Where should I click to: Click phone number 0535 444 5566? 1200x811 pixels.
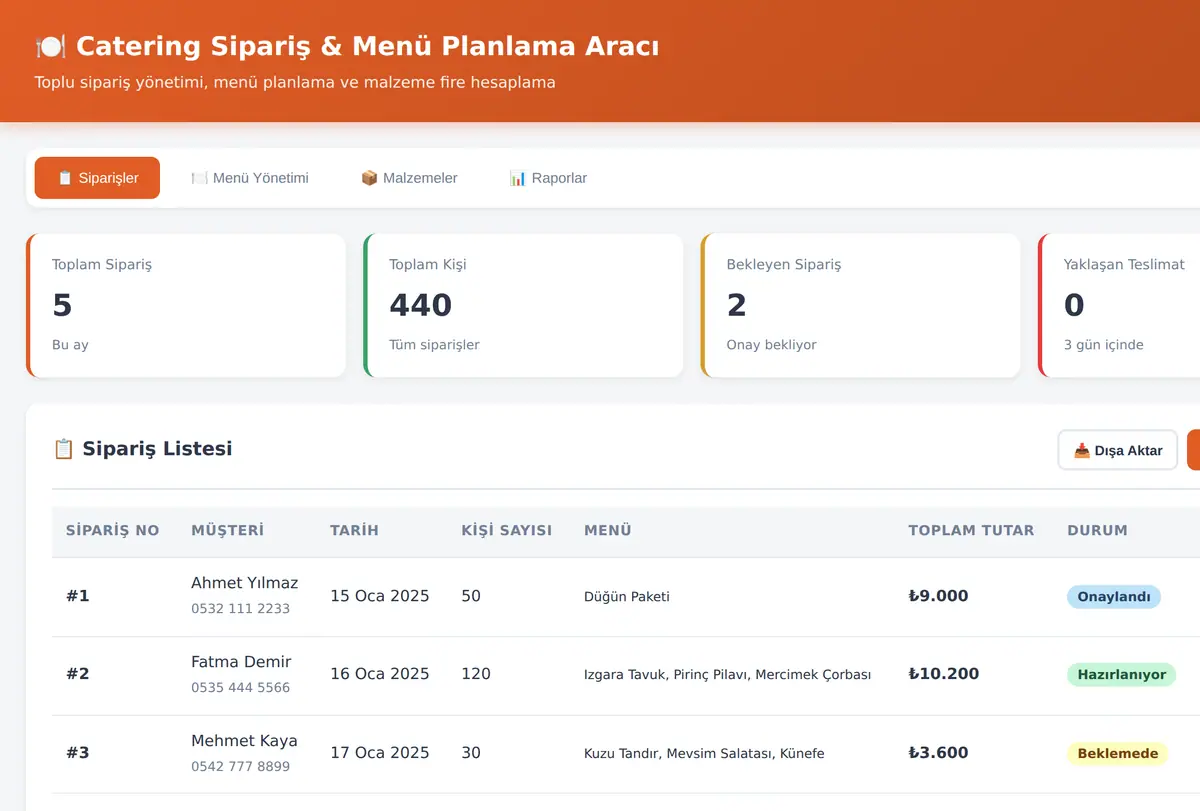240,688
